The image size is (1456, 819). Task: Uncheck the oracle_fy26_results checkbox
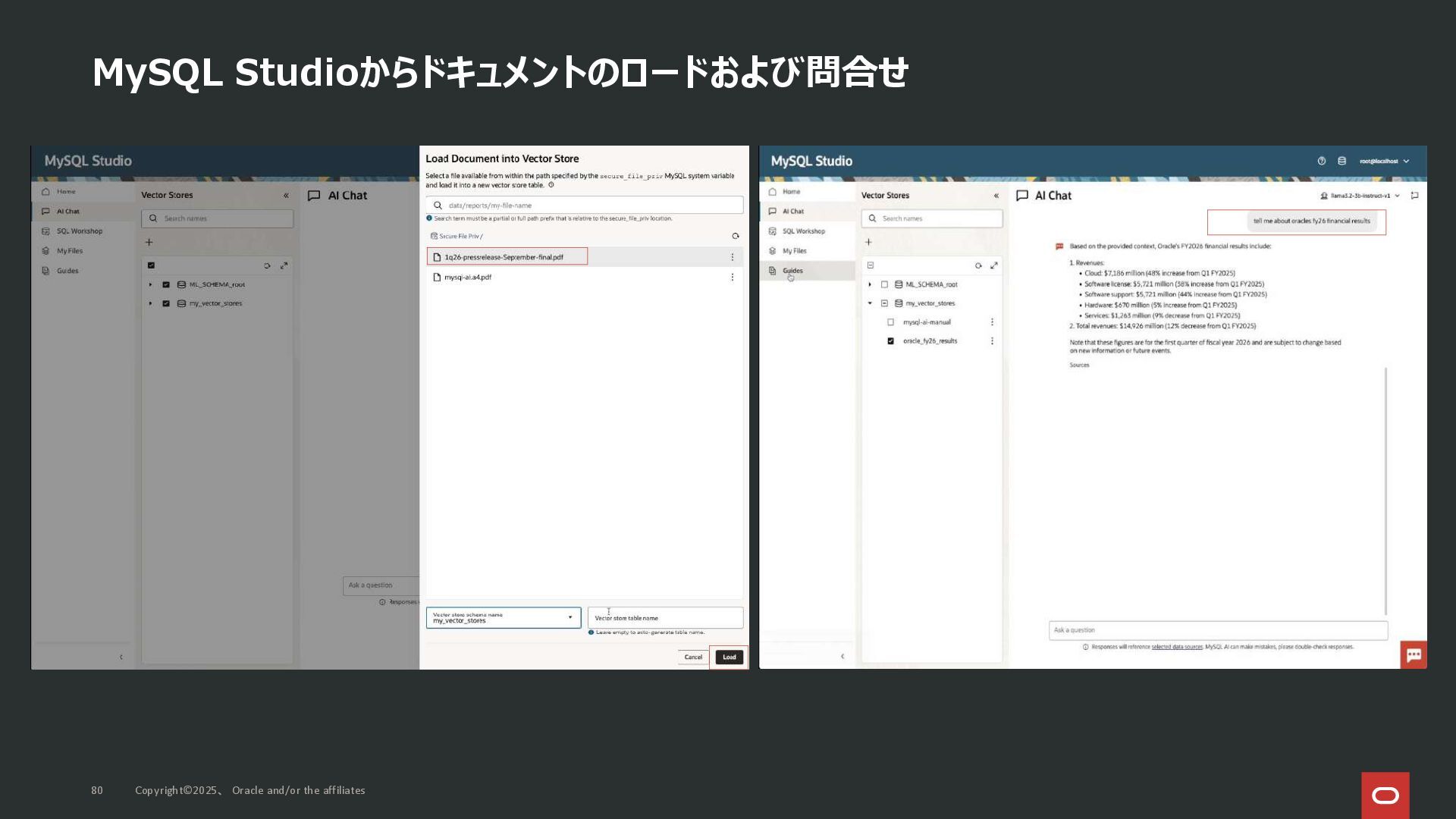coord(891,341)
